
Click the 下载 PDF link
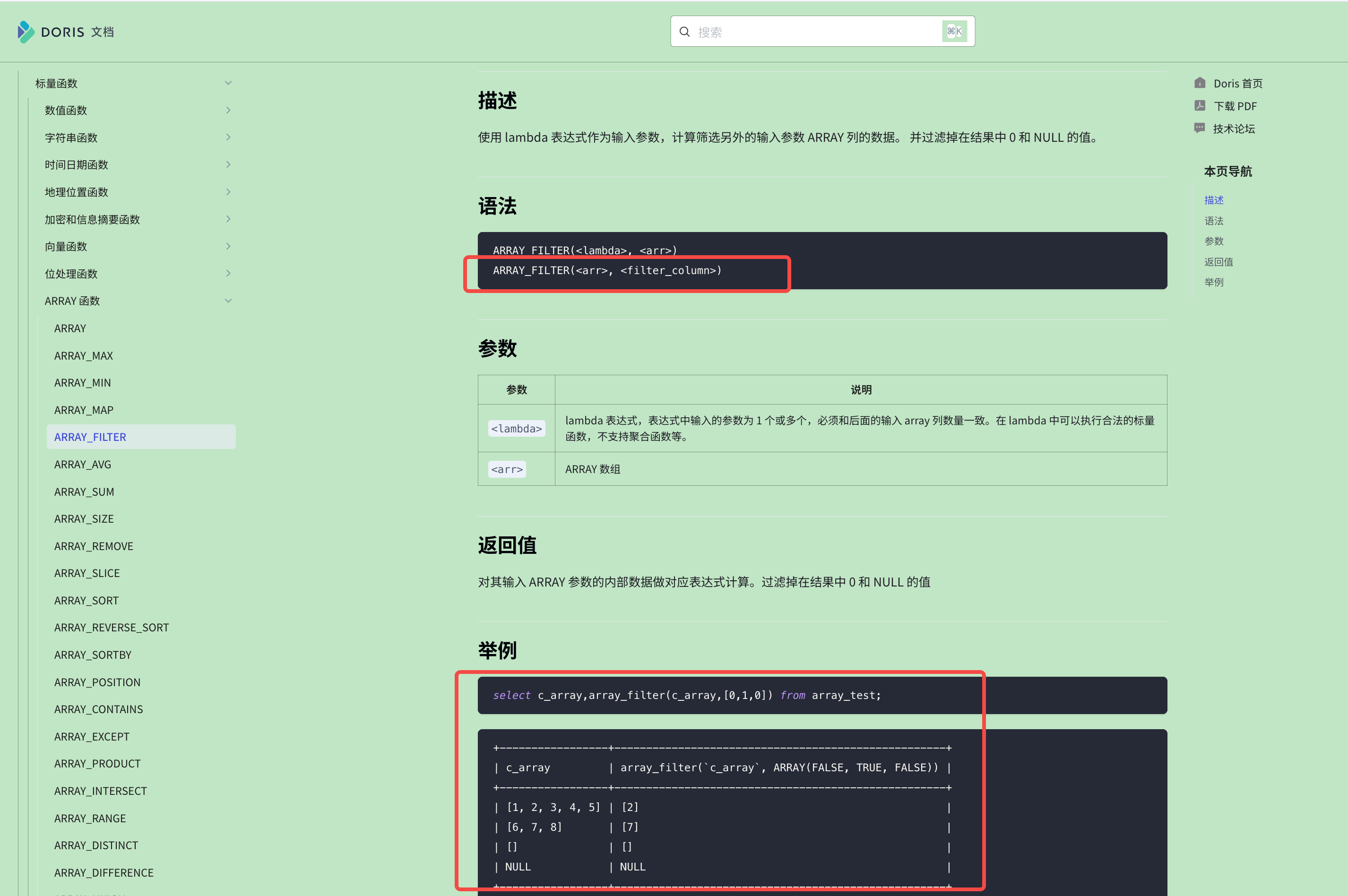pos(1235,106)
